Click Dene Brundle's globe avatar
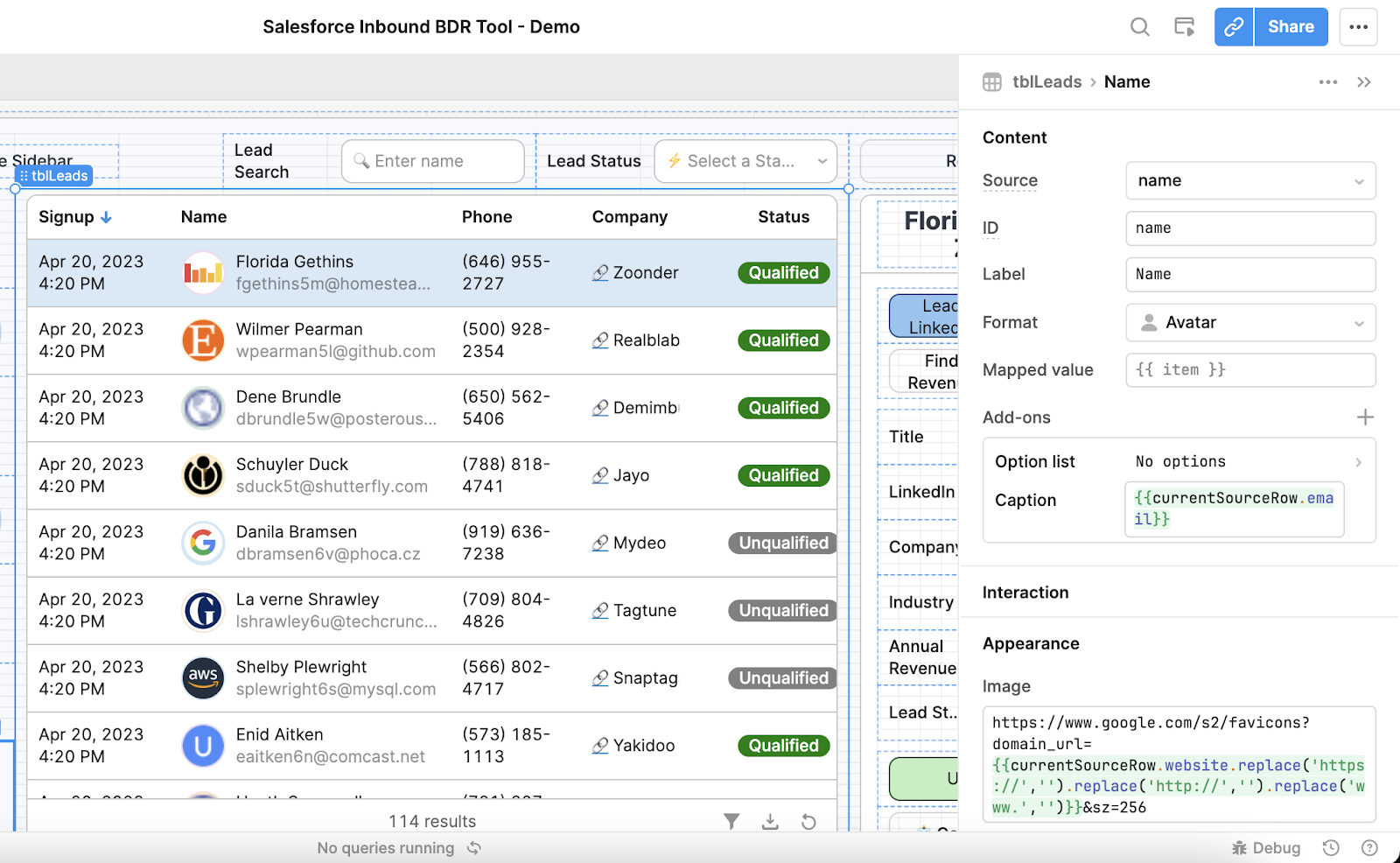Image resolution: width=1400 pixels, height=863 pixels. (x=203, y=408)
